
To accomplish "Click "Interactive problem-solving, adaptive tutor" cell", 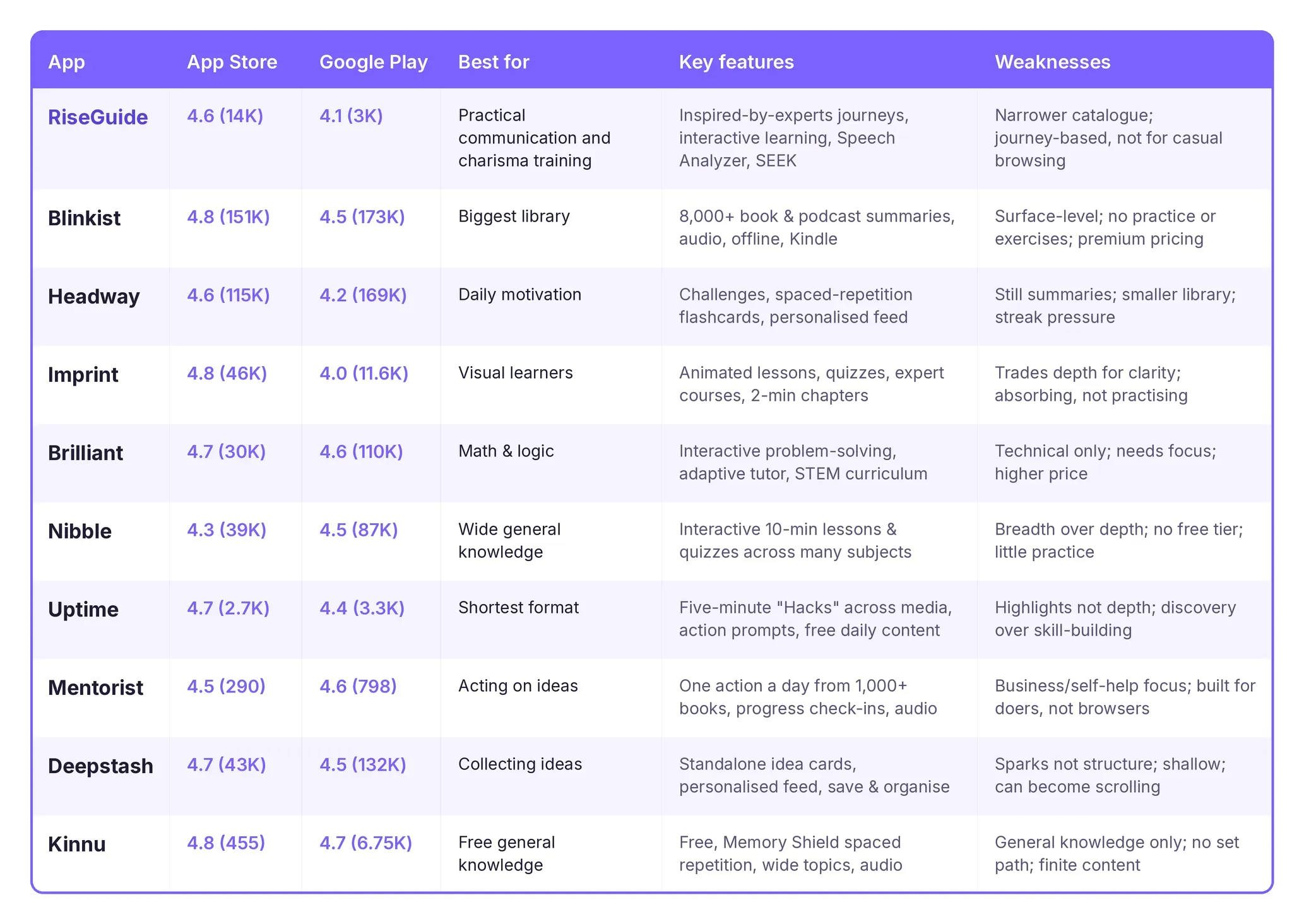I will click(803, 463).
